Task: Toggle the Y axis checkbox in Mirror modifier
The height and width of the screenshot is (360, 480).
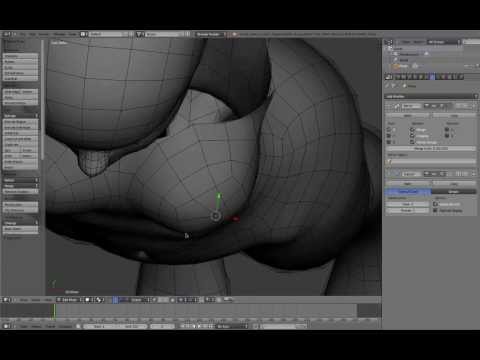Action: tap(389, 136)
